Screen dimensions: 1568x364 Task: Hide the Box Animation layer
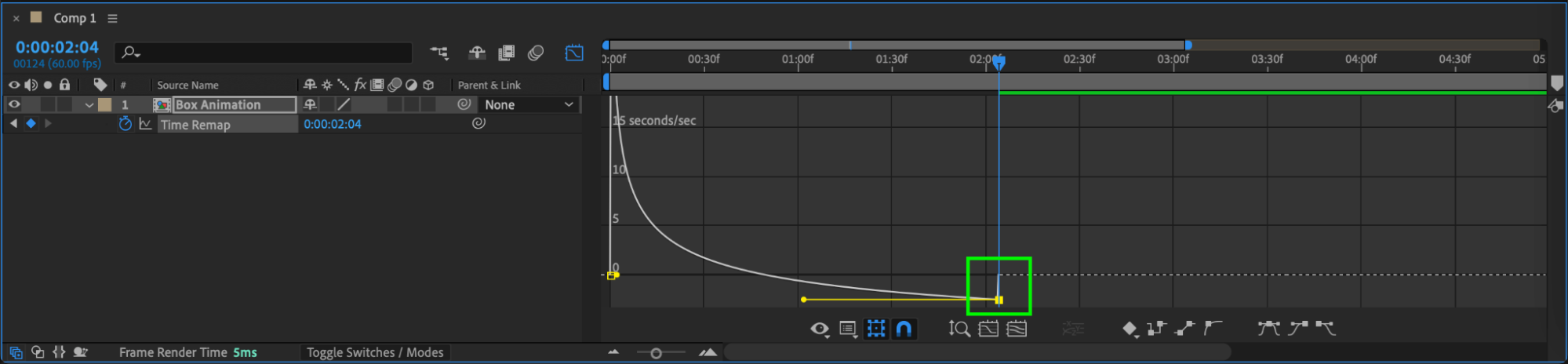14,104
